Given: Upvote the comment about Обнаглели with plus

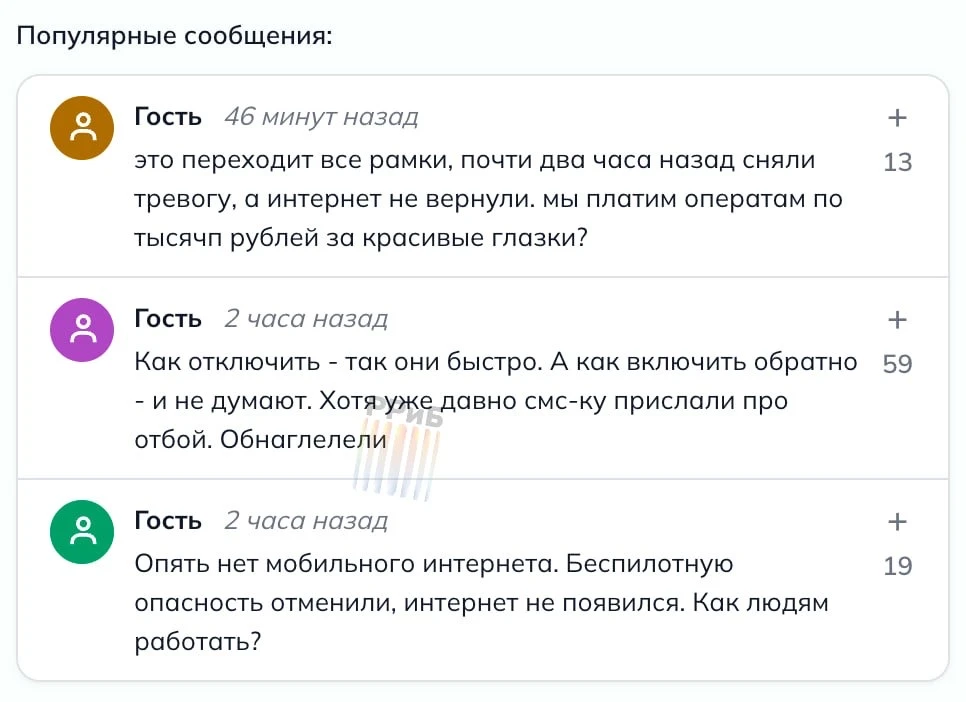Looking at the screenshot, I should tap(897, 319).
